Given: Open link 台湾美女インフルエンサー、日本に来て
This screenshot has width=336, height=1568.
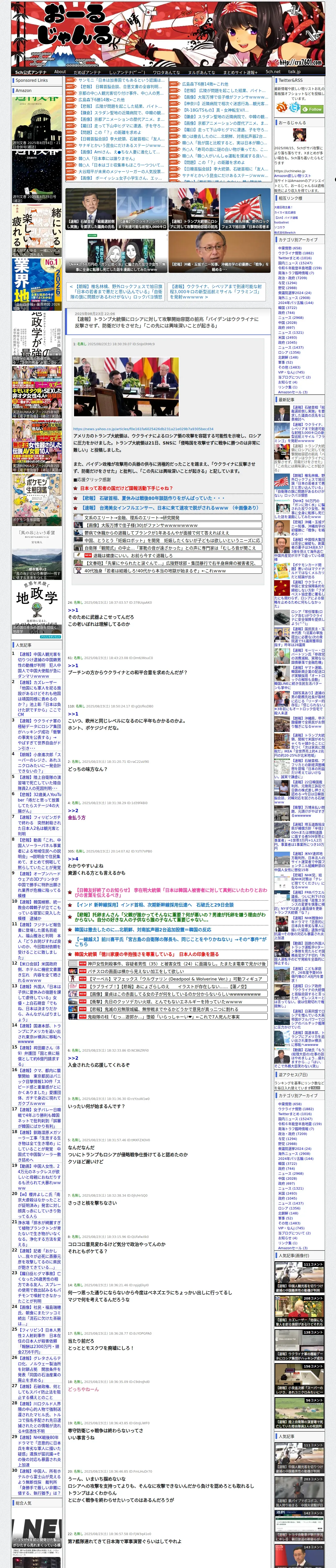Looking at the screenshot, I should coord(170,508).
